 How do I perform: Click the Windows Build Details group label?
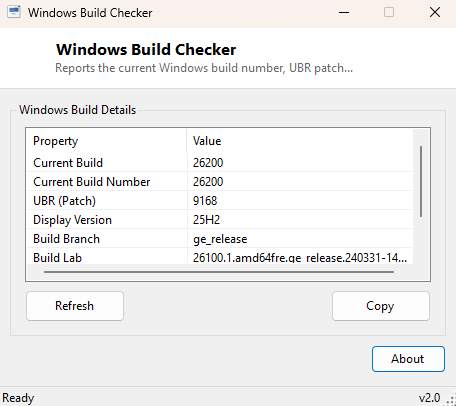[77, 110]
